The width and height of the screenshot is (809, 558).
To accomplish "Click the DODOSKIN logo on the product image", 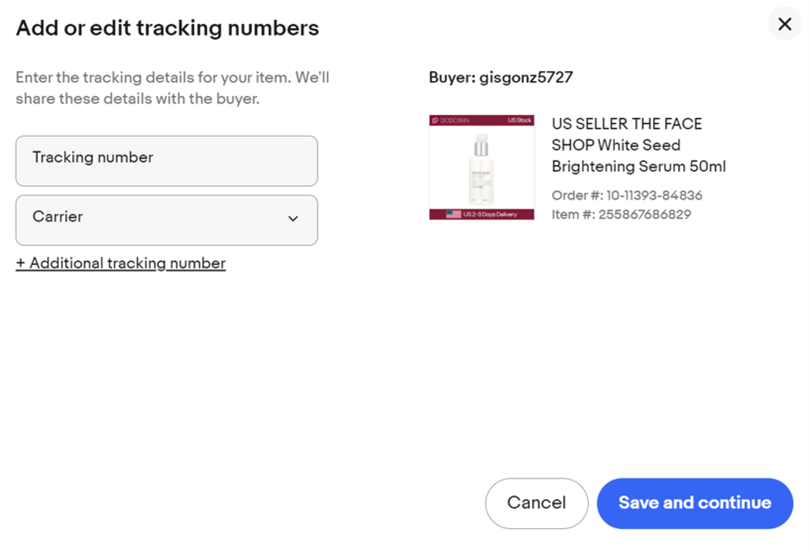I will [x=451, y=120].
